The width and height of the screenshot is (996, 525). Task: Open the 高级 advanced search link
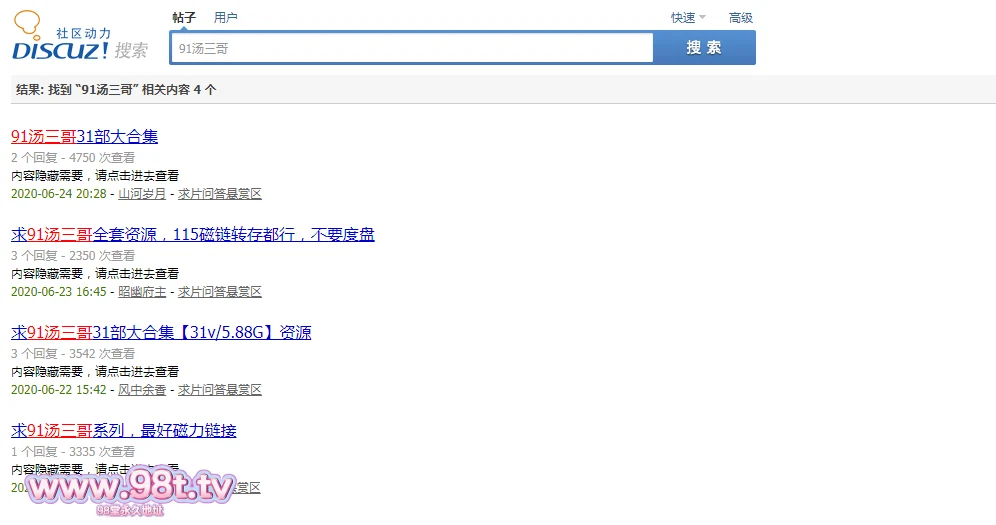tap(740, 18)
